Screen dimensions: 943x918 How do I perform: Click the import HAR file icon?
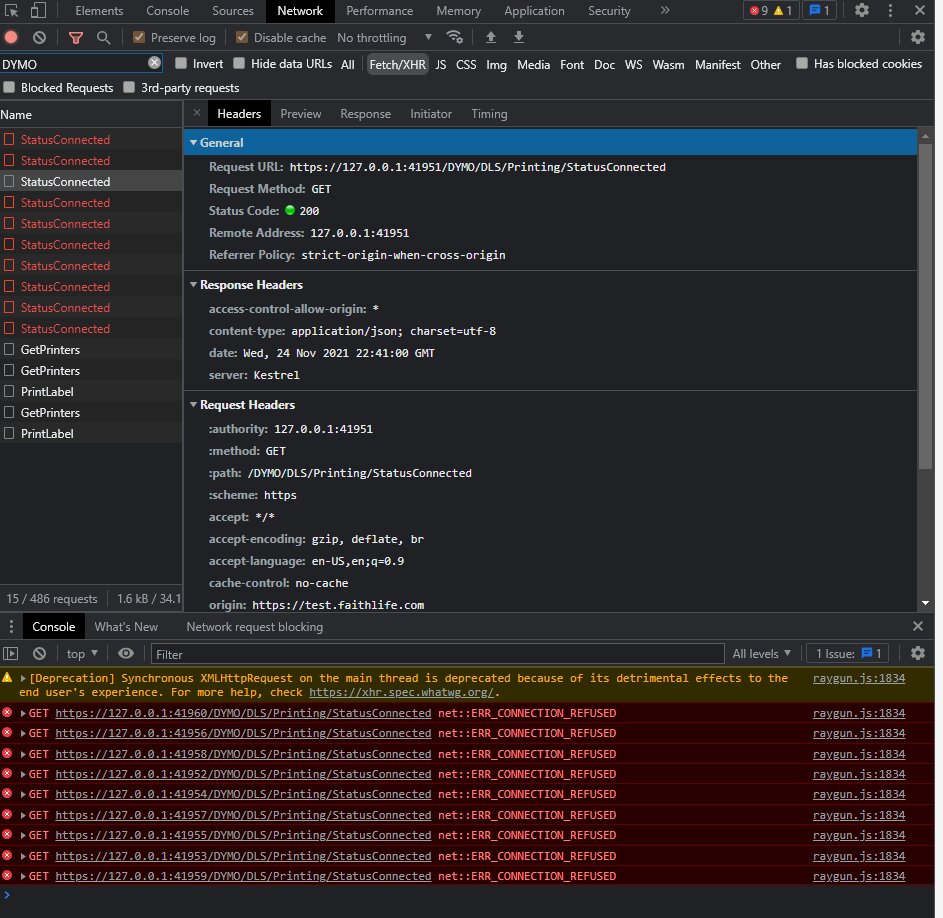point(490,37)
